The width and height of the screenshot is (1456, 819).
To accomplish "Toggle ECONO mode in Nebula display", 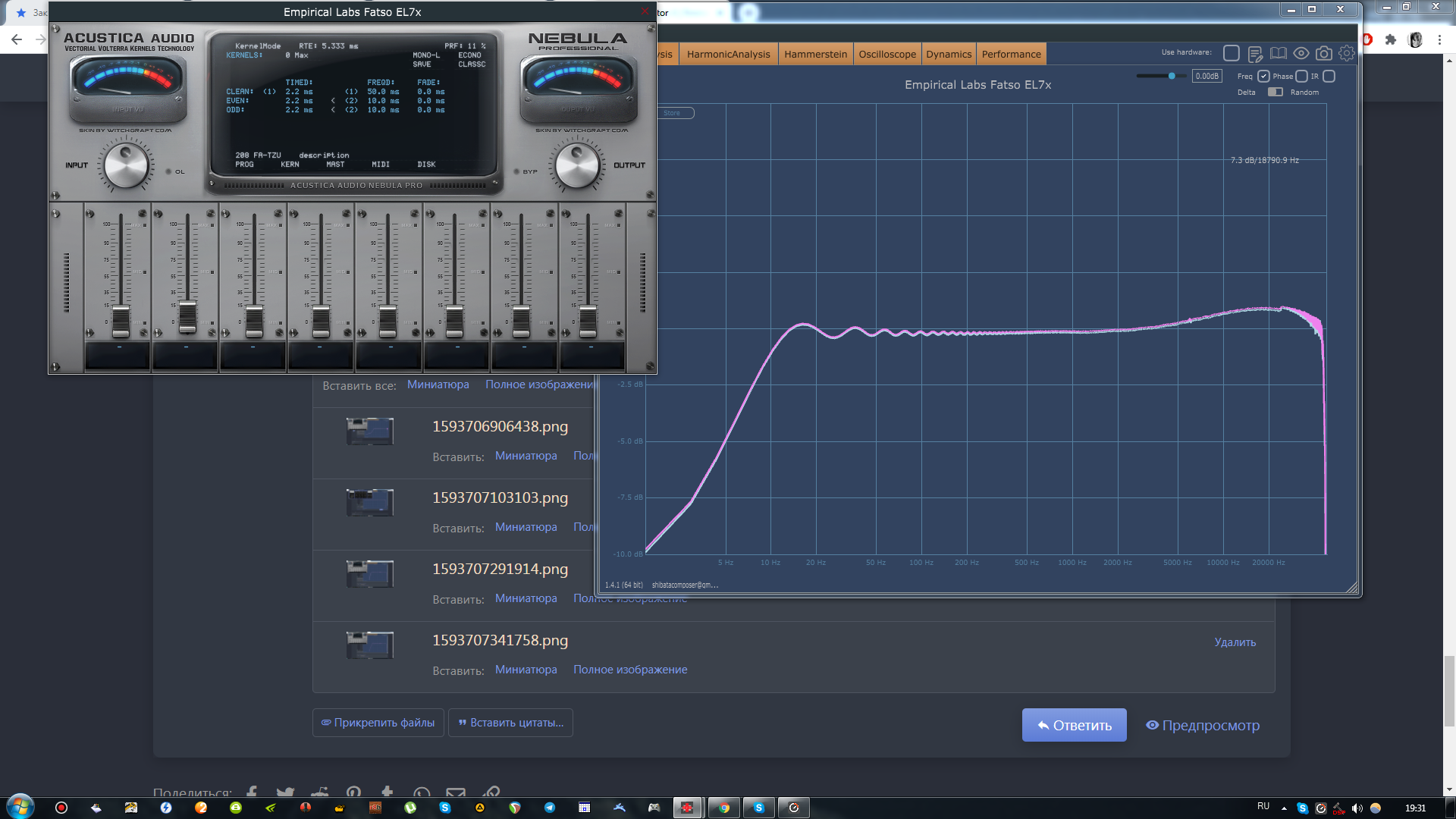I will coord(469,55).
